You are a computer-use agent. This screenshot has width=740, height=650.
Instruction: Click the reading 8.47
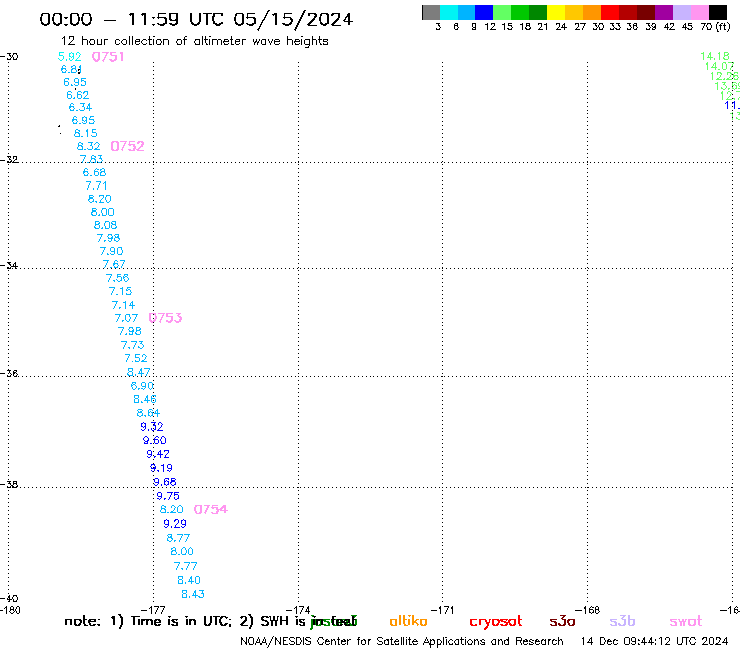point(139,372)
